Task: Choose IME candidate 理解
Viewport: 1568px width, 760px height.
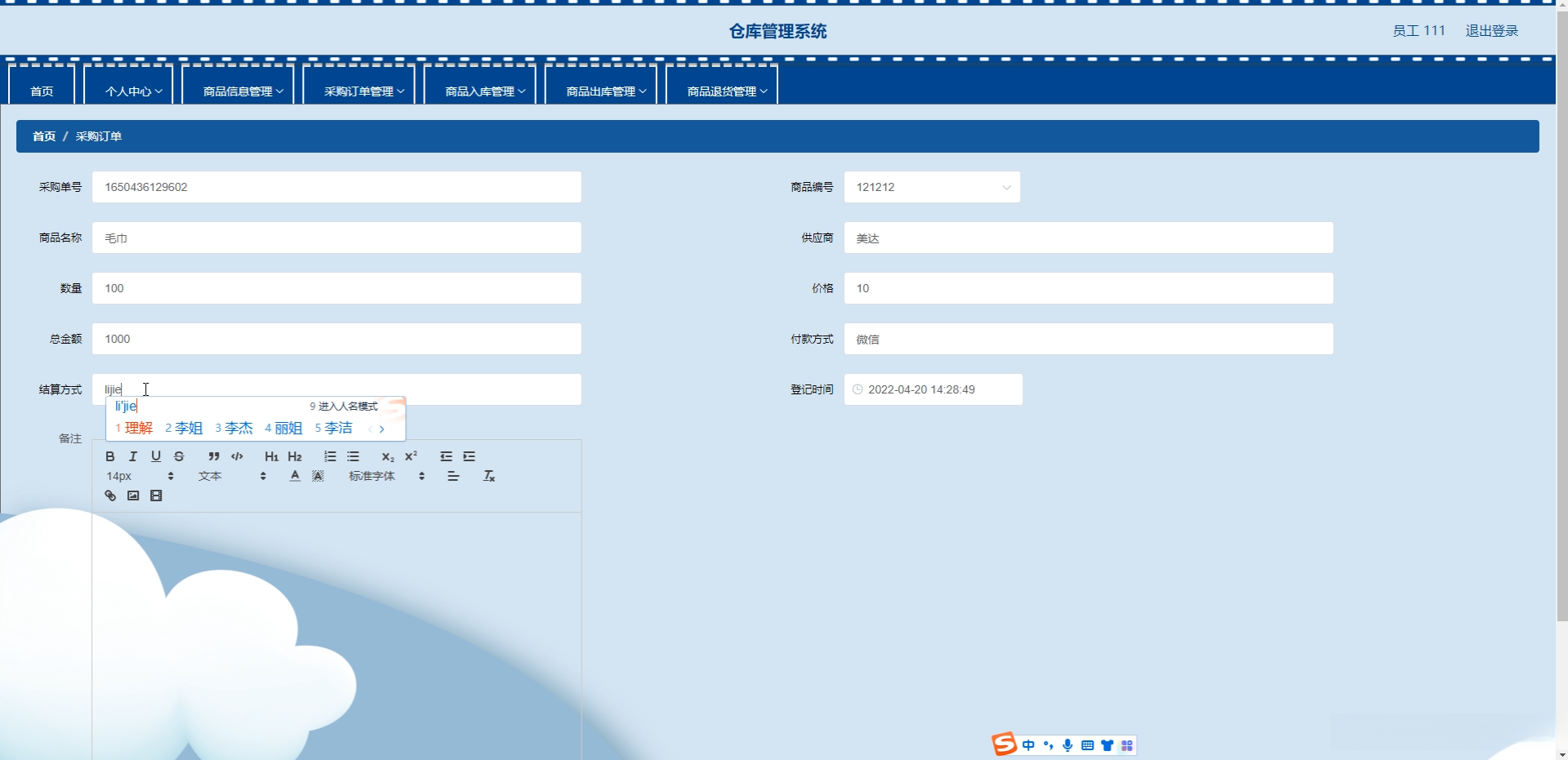Action: pyautogui.click(x=134, y=428)
